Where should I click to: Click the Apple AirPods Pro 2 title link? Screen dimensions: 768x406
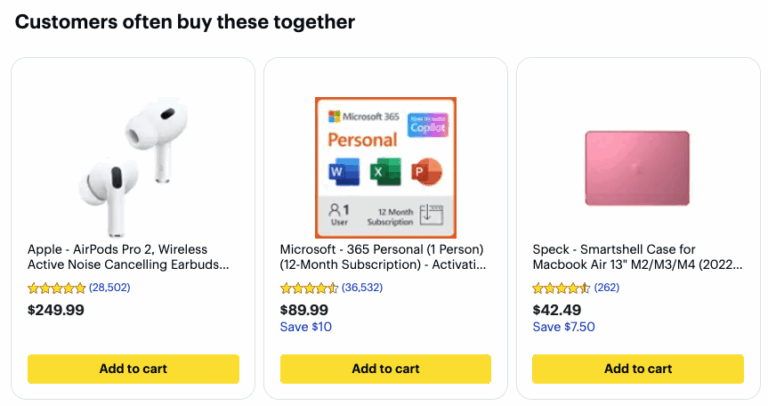[x=128, y=257]
